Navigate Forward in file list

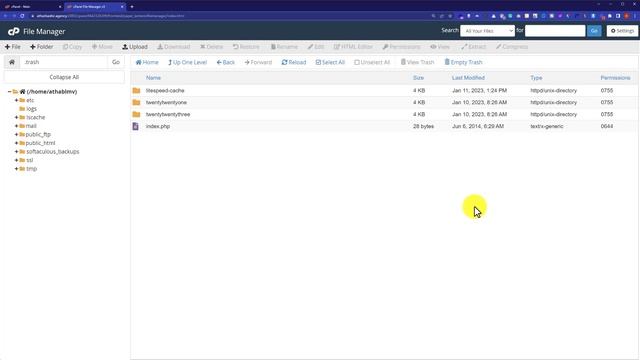point(258,62)
